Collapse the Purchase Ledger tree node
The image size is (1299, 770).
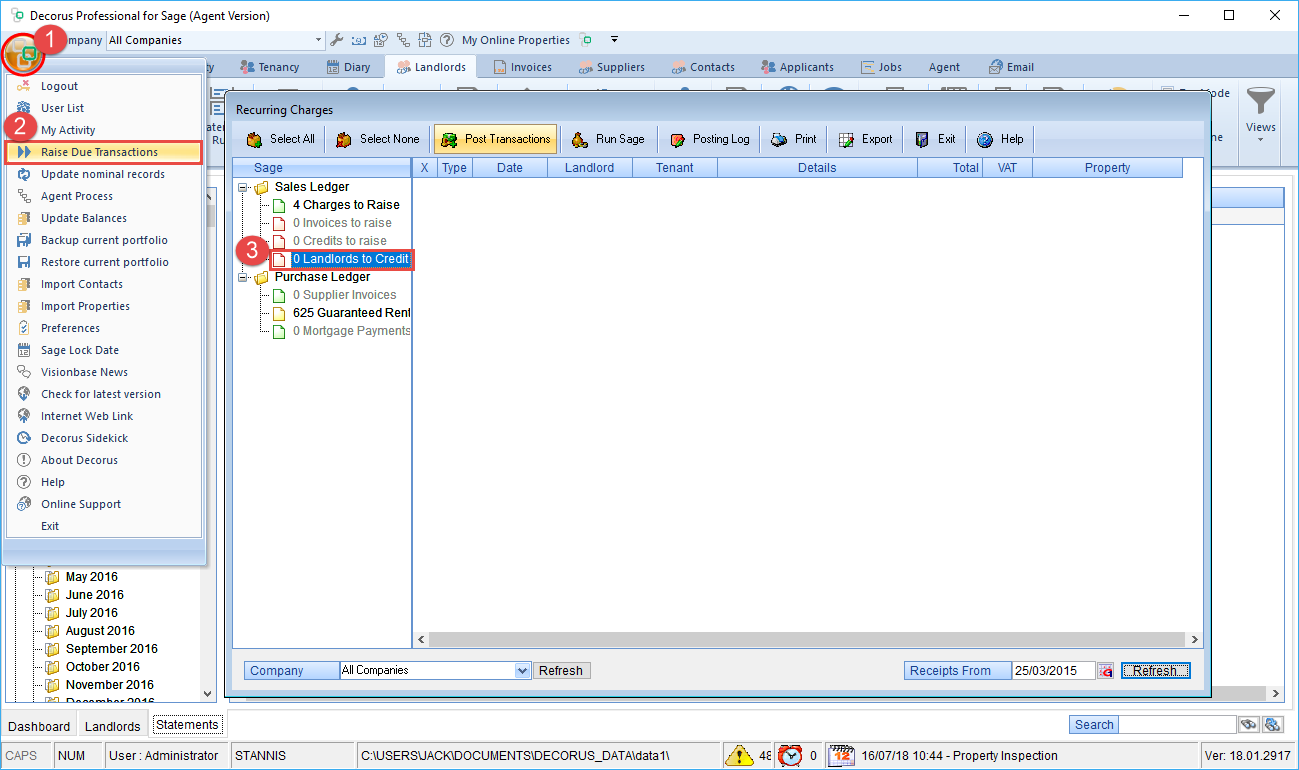pos(244,277)
